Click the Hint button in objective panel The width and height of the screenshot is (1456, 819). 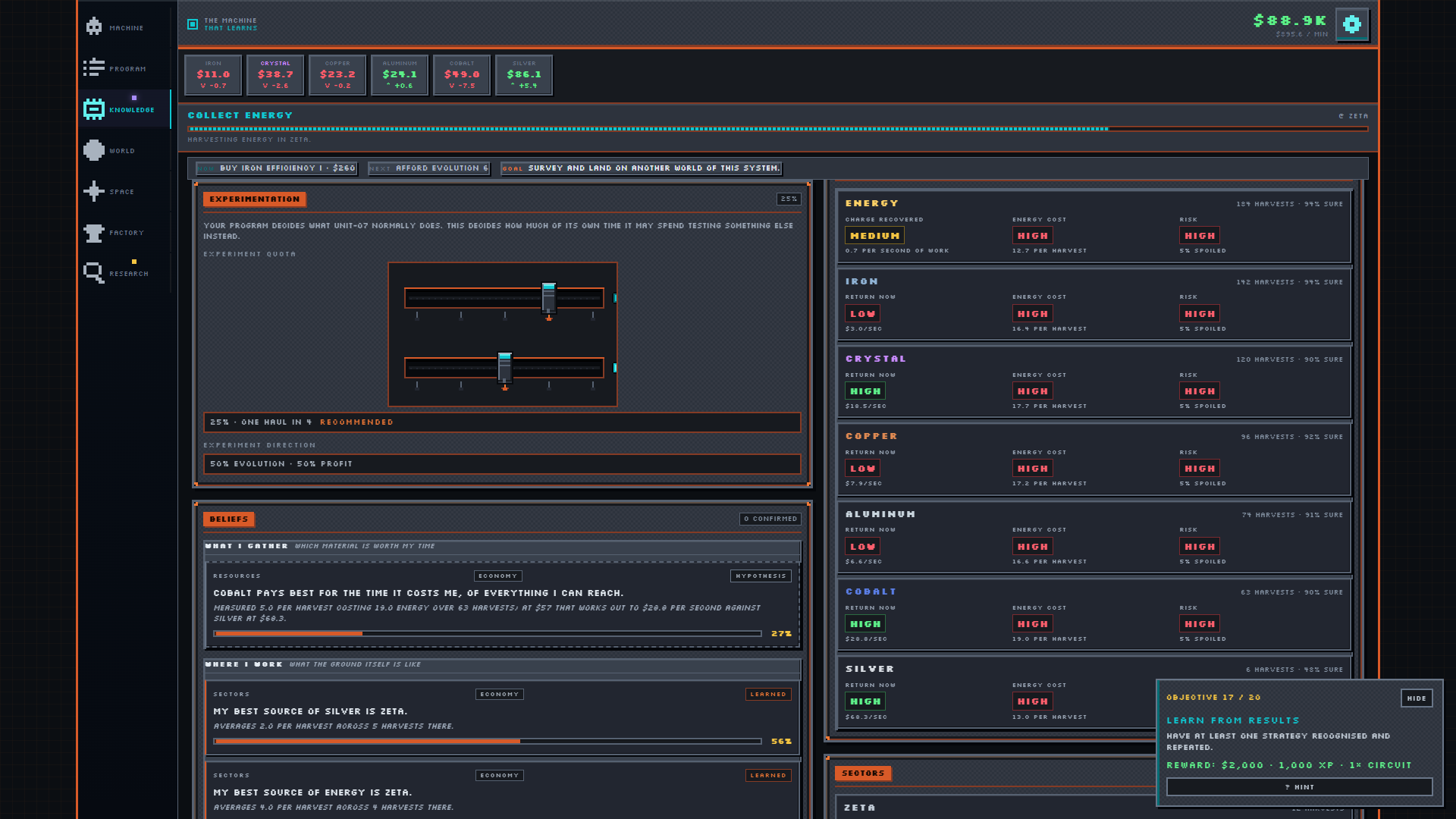1300,787
